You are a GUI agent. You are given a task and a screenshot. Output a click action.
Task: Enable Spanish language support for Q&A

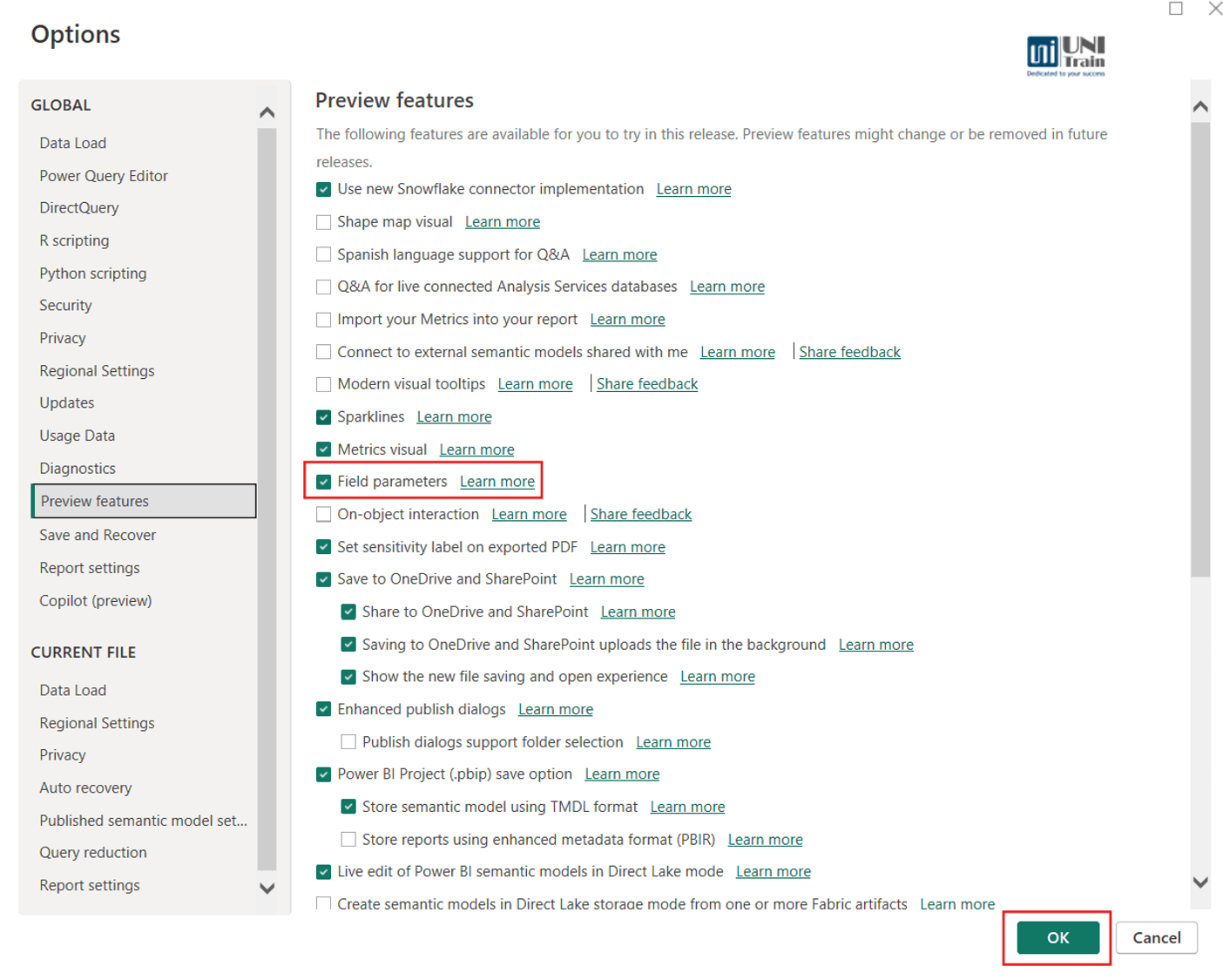point(323,254)
